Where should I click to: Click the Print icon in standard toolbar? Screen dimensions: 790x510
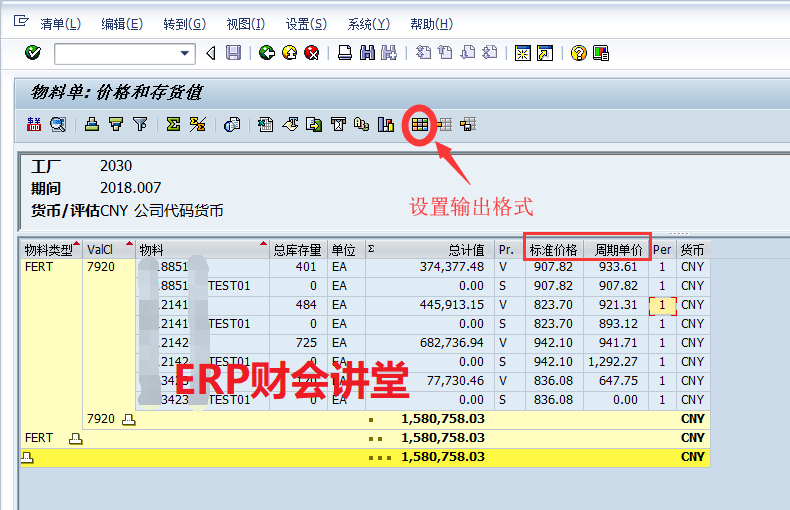tap(344, 53)
